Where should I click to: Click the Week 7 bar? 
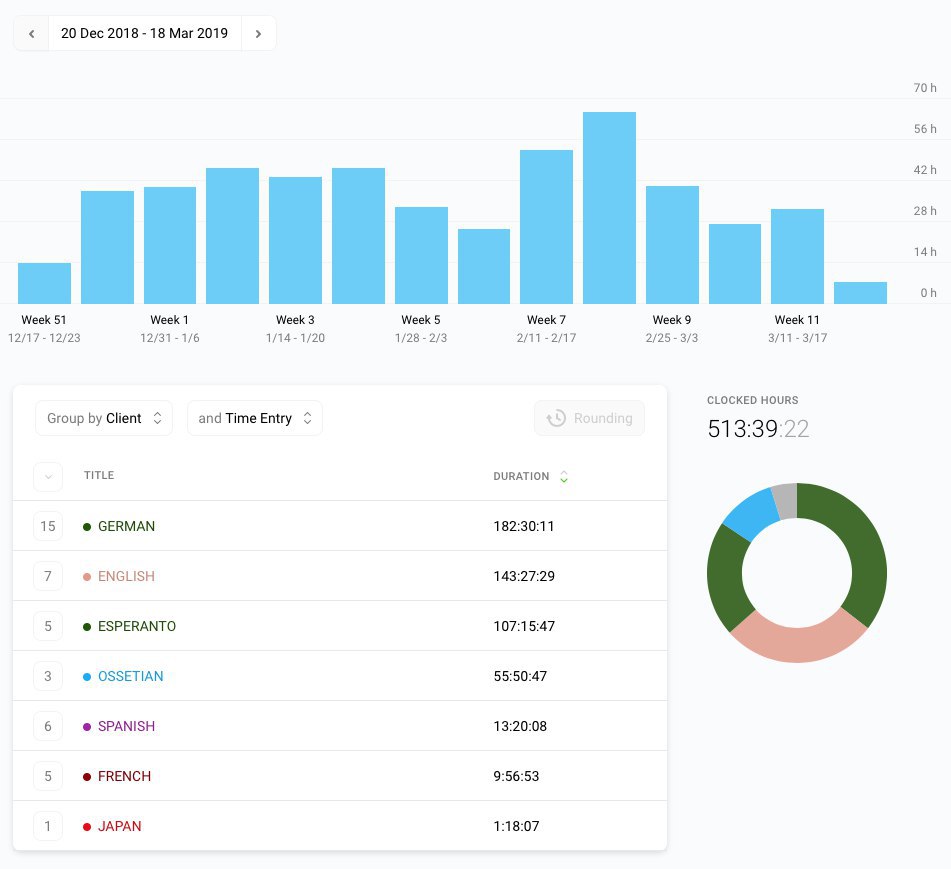546,227
